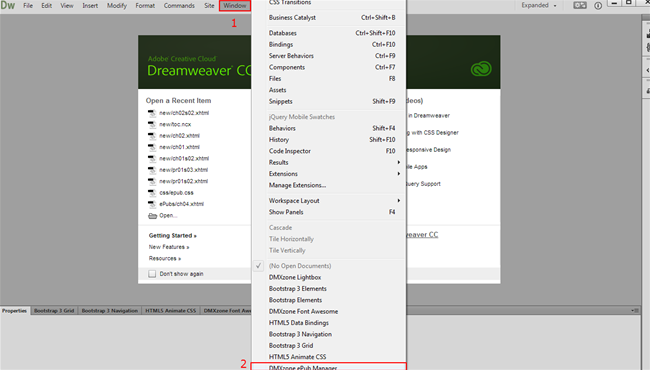Switch to DMXzone Font Awesome tab
This screenshot has height=370, width=650.
pyautogui.click(x=227, y=311)
